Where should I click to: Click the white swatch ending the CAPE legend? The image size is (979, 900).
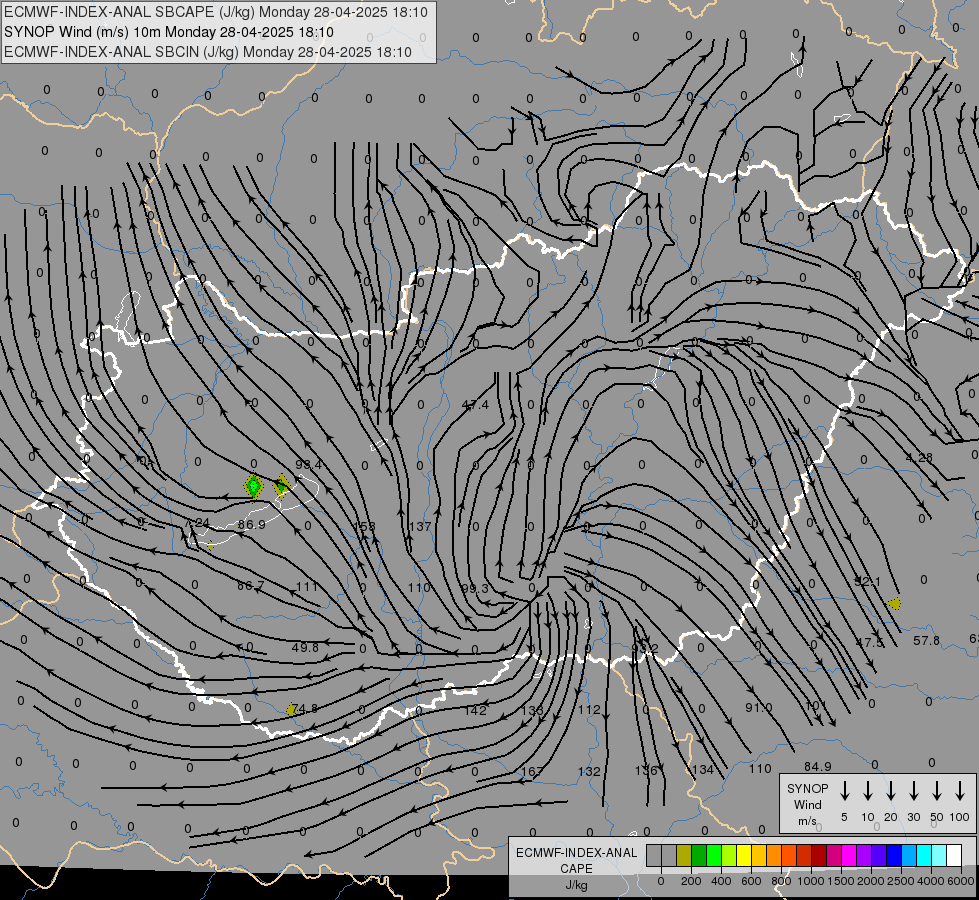pyautogui.click(x=954, y=856)
